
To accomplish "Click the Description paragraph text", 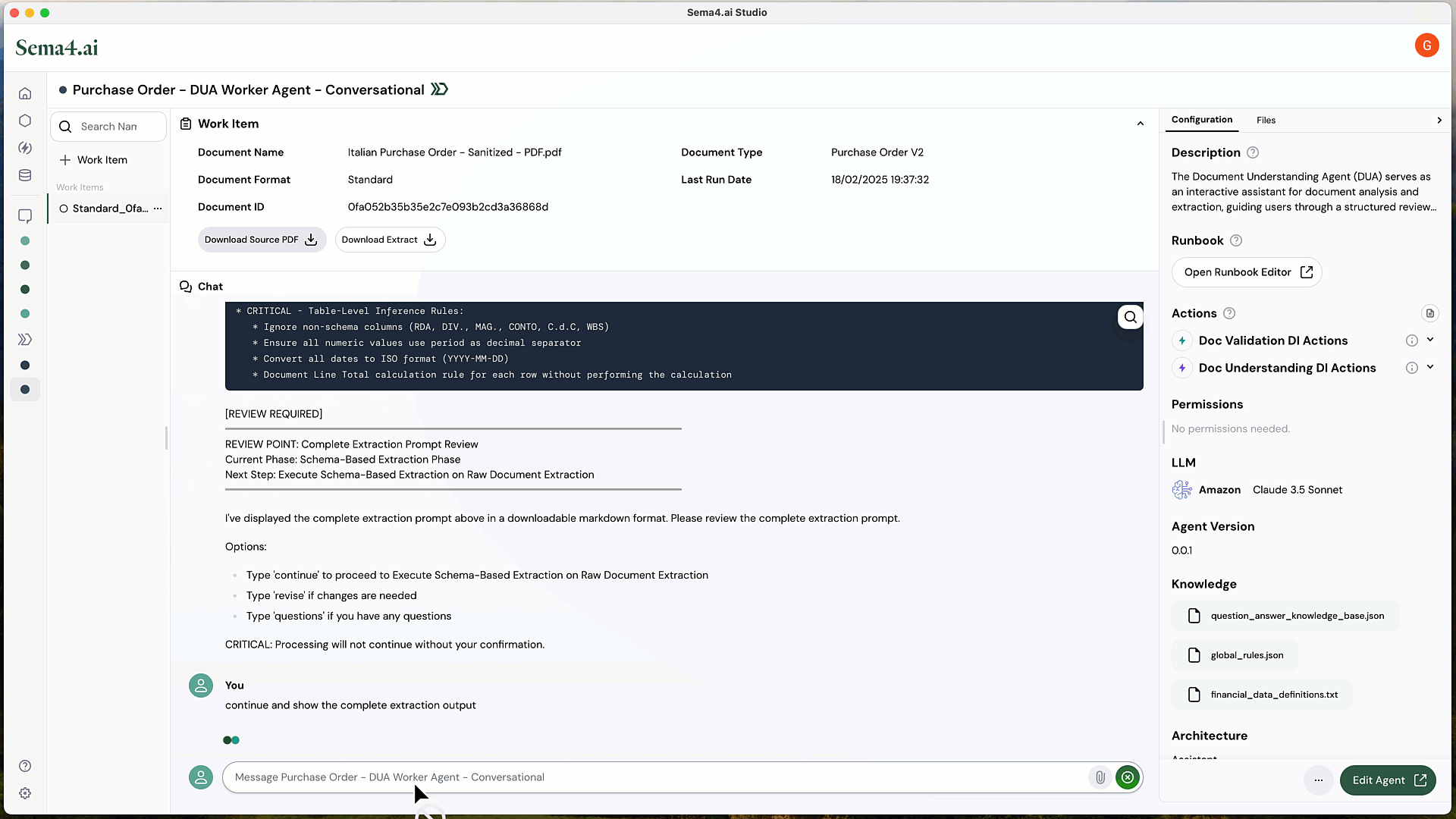I will coord(1304,192).
